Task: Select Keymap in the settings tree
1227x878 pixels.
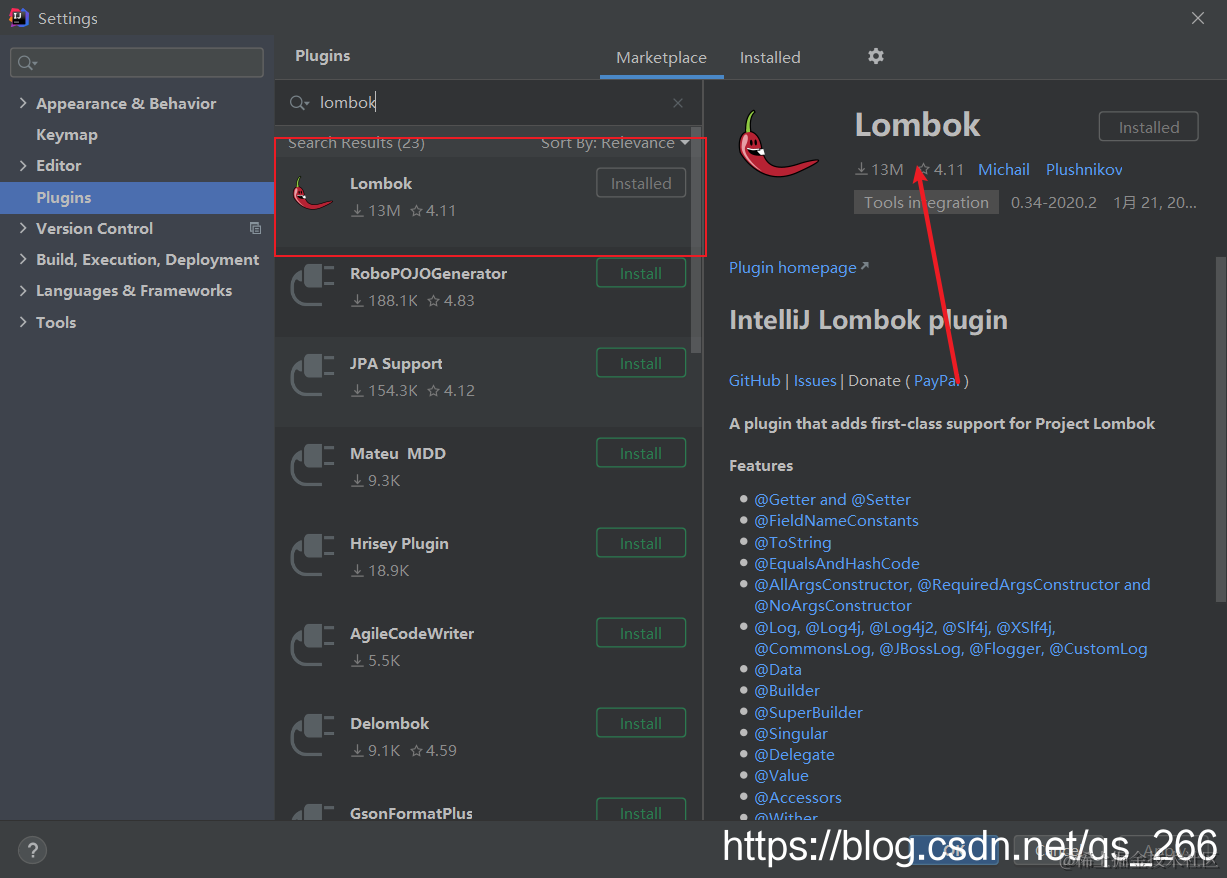Action: coord(67,134)
